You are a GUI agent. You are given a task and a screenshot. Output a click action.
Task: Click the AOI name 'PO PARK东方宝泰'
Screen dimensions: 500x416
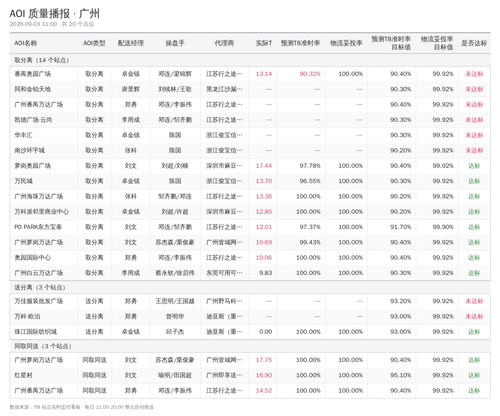[38, 227]
